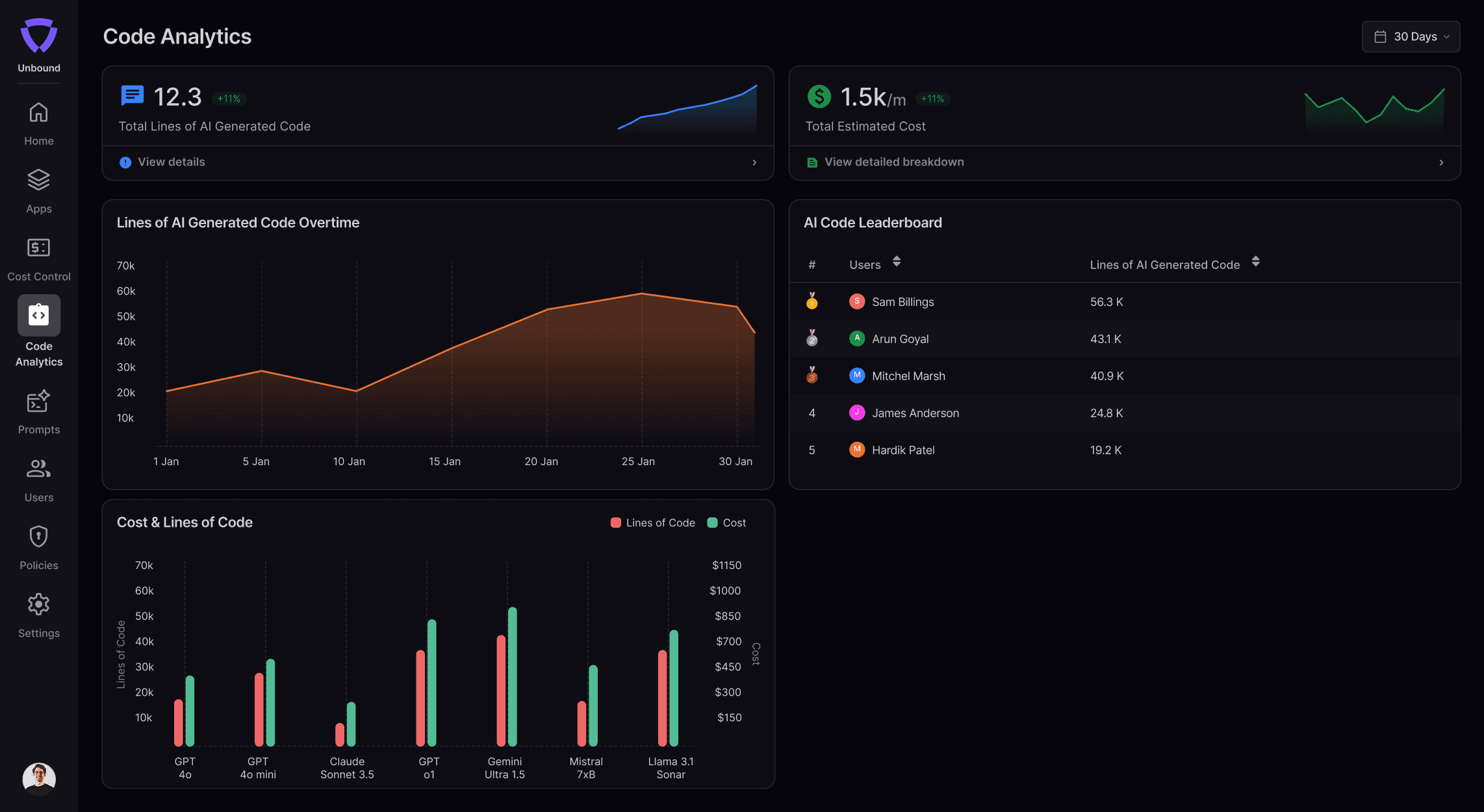Image resolution: width=1484 pixels, height=812 pixels.
Task: Select Sam Billings leaderboard row
Action: tap(1125, 301)
